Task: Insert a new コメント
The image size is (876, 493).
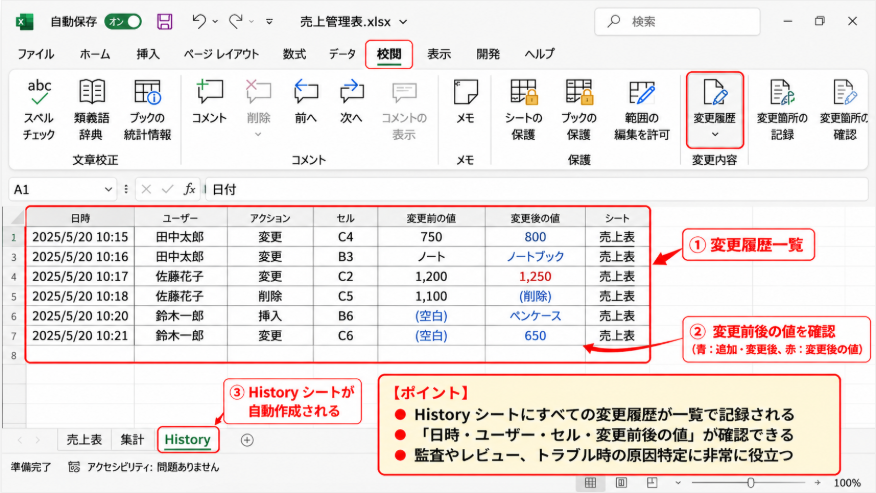Action: coord(210,102)
